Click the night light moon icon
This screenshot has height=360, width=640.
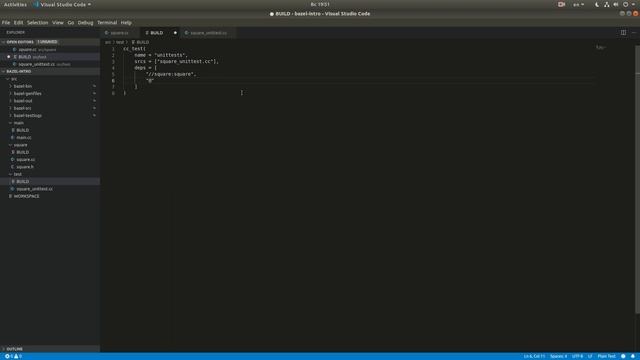pos(597,4)
